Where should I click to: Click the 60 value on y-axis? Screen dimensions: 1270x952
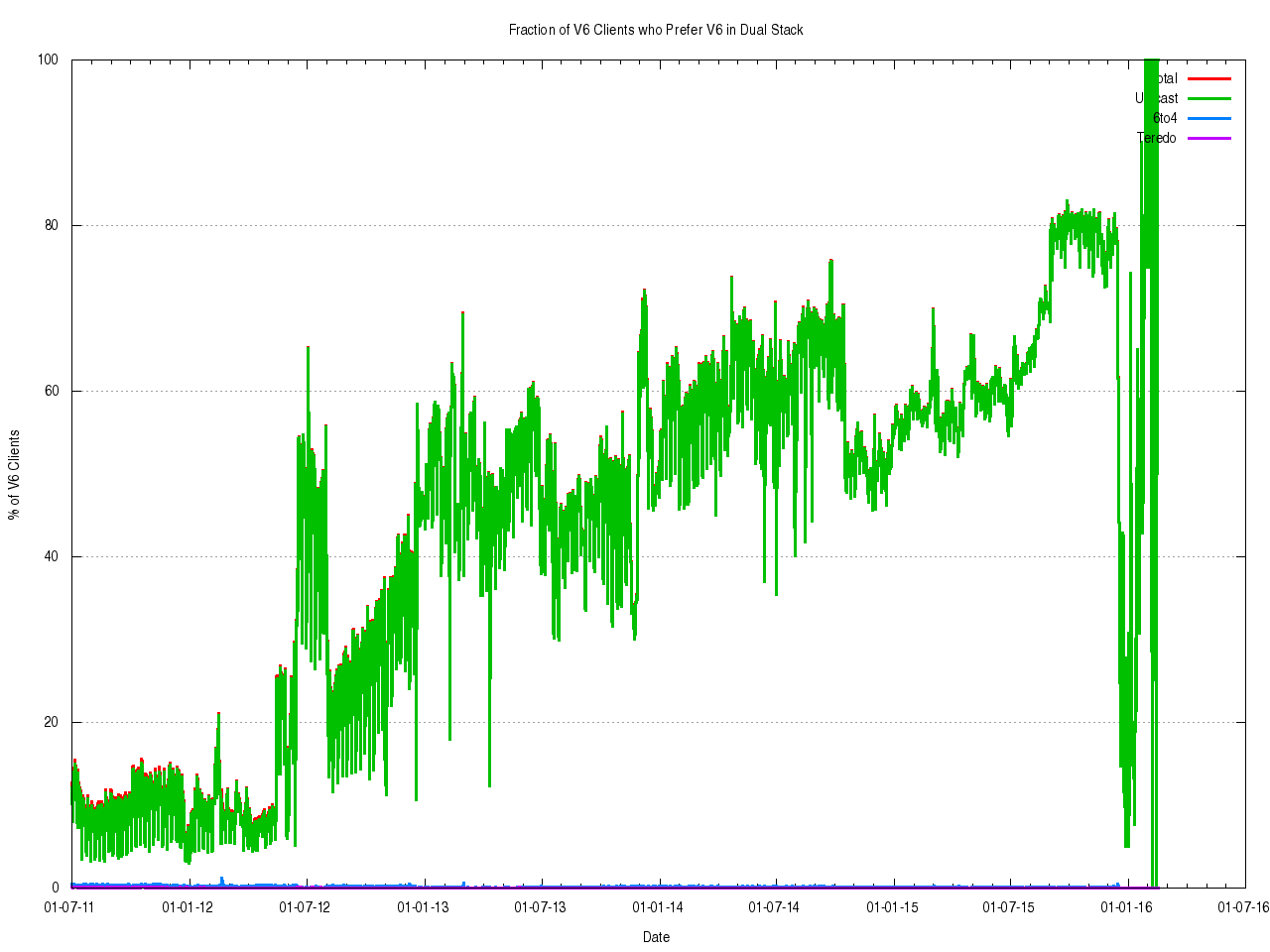tap(51, 391)
